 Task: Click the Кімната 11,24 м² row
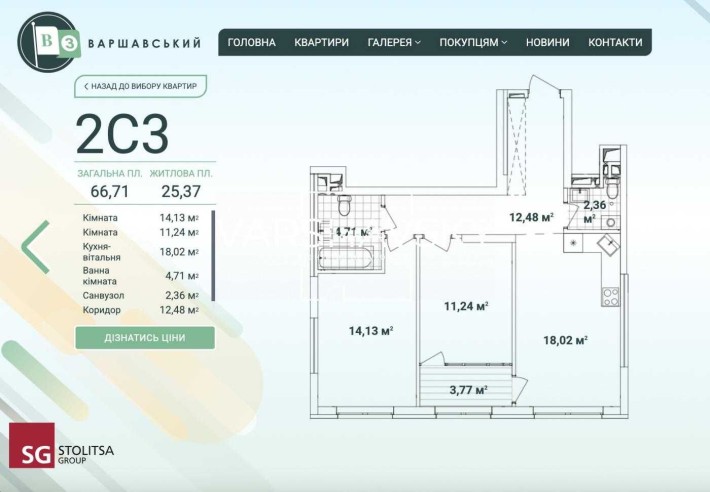141,232
